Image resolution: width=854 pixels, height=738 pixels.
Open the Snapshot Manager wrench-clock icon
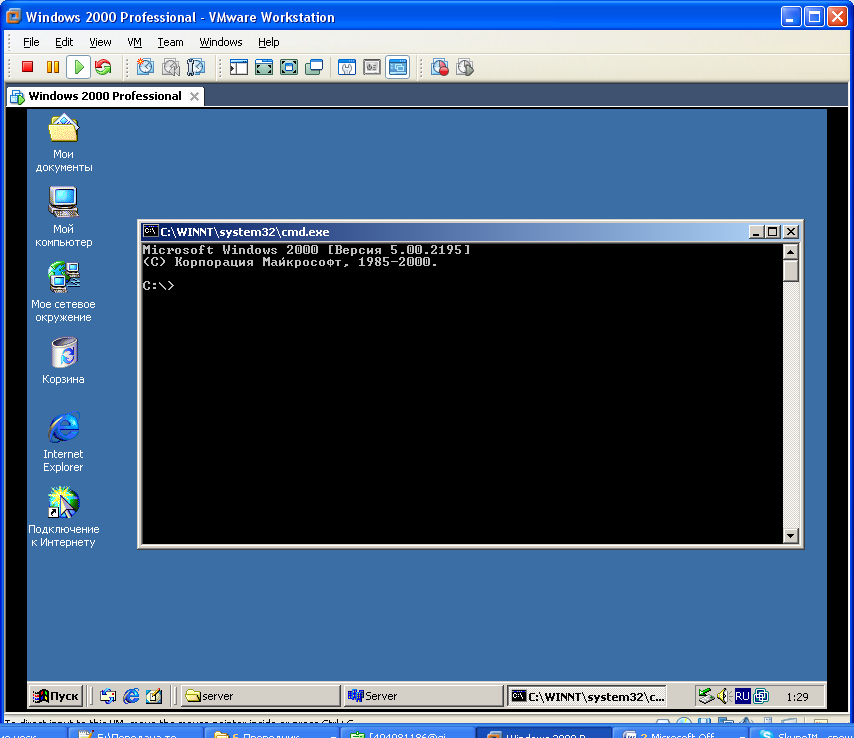coord(196,67)
